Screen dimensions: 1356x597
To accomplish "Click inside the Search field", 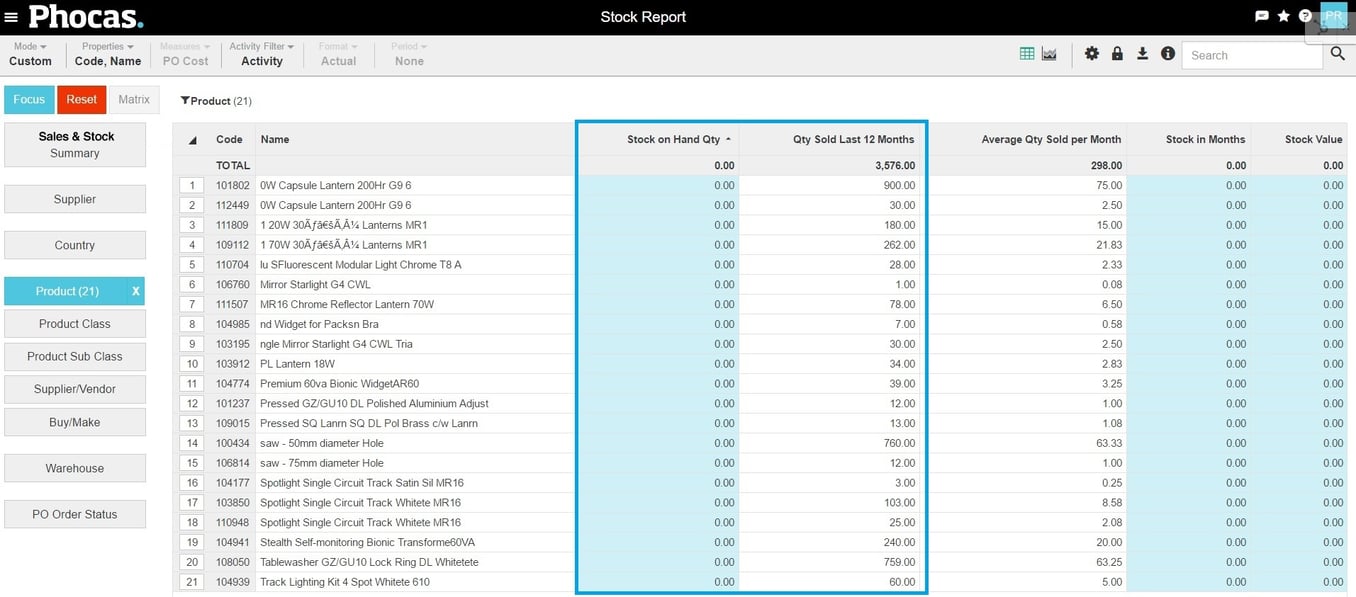I will pyautogui.click(x=1251, y=55).
